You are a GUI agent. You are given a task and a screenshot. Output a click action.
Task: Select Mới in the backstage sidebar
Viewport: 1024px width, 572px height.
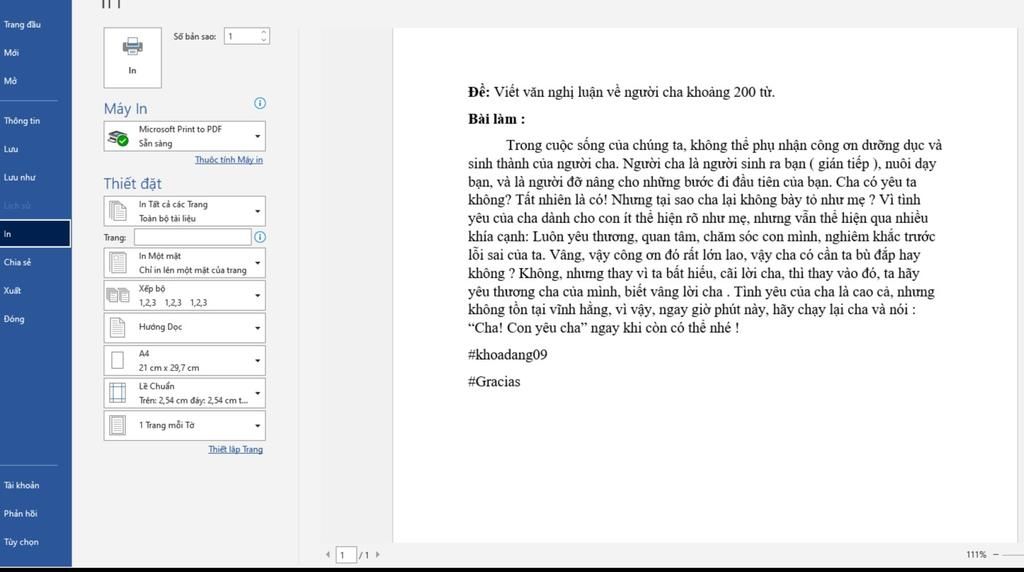coord(11,52)
